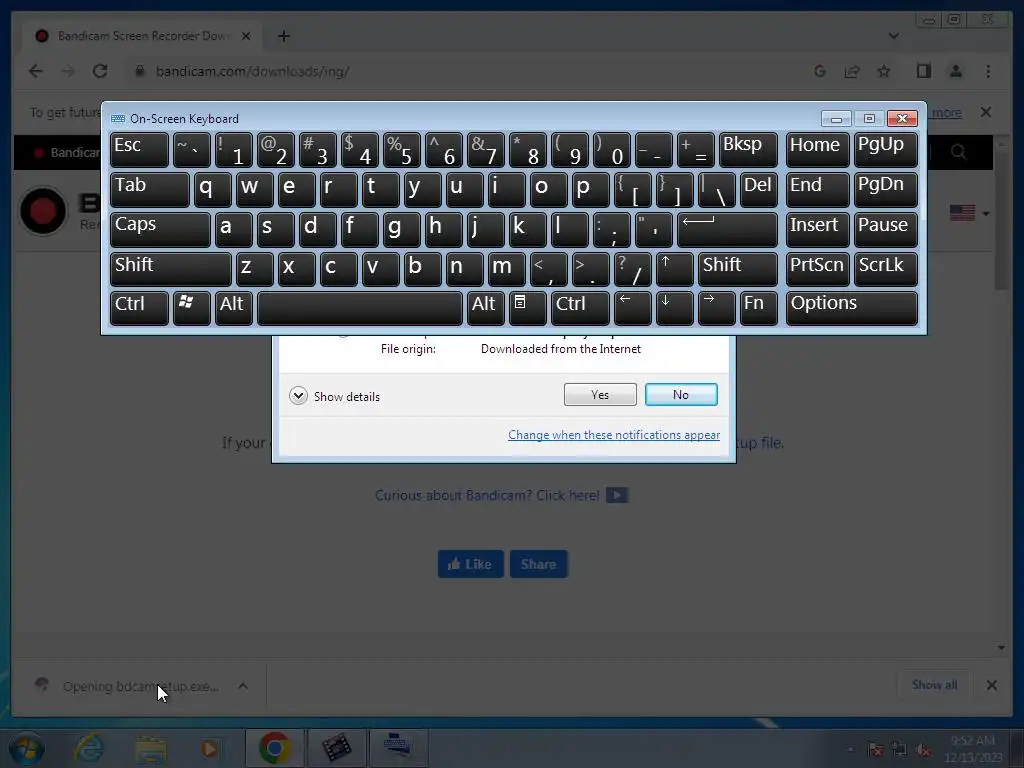Click the PrtScn key

[818, 269]
